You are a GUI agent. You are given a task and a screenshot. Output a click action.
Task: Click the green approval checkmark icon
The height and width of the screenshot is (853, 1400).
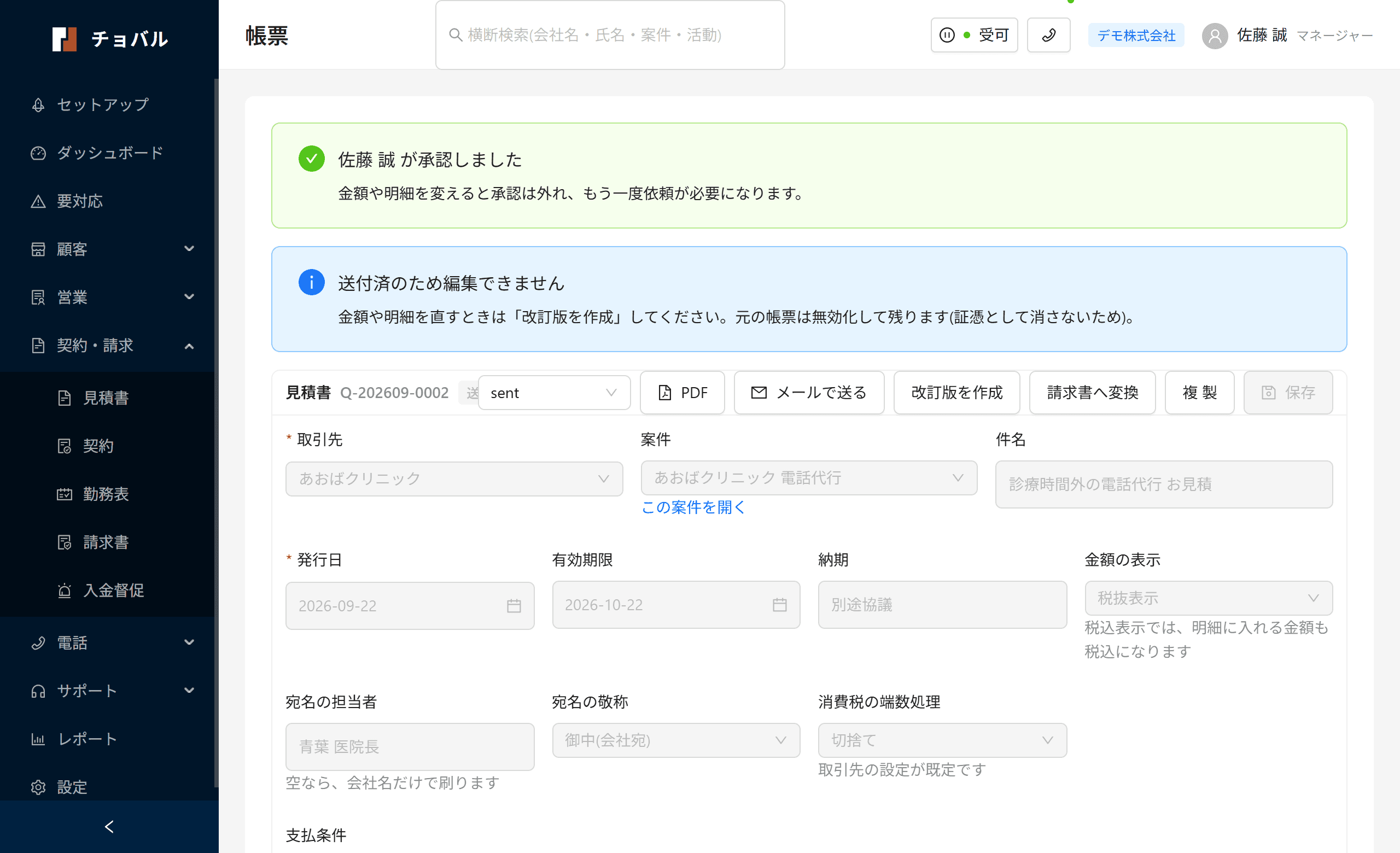coord(311,159)
